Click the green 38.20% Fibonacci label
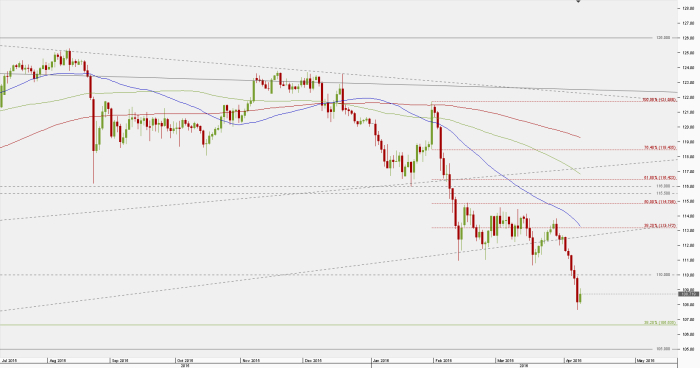Screen dimensions: 700x368 [x=660, y=322]
